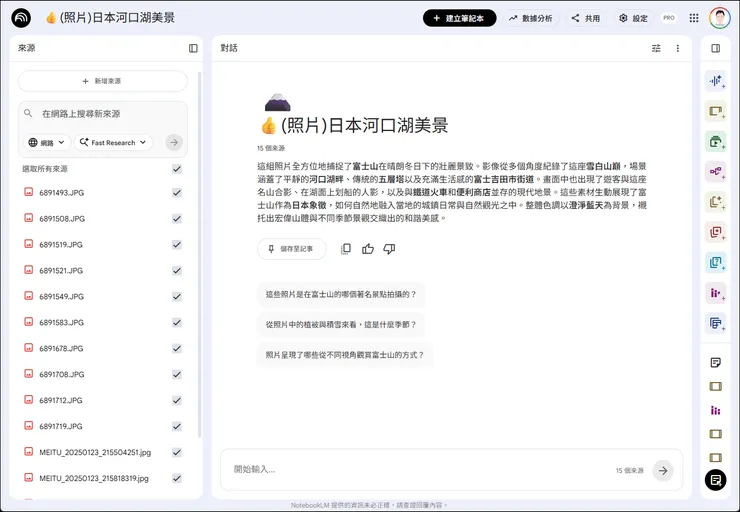Submit the web source search arrow
740x512 pixels.
point(174,142)
